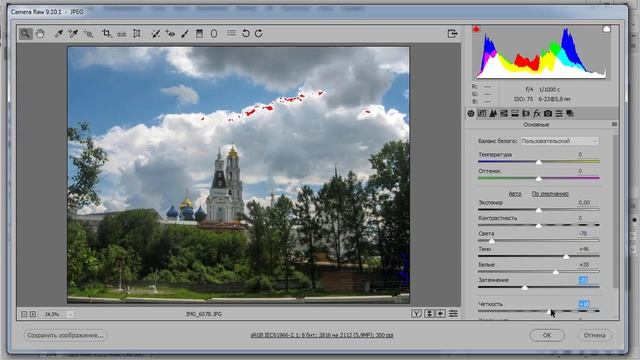This screenshot has height=360, width=640.
Task: Click the Highlights slider handle
Action: click(x=492, y=241)
